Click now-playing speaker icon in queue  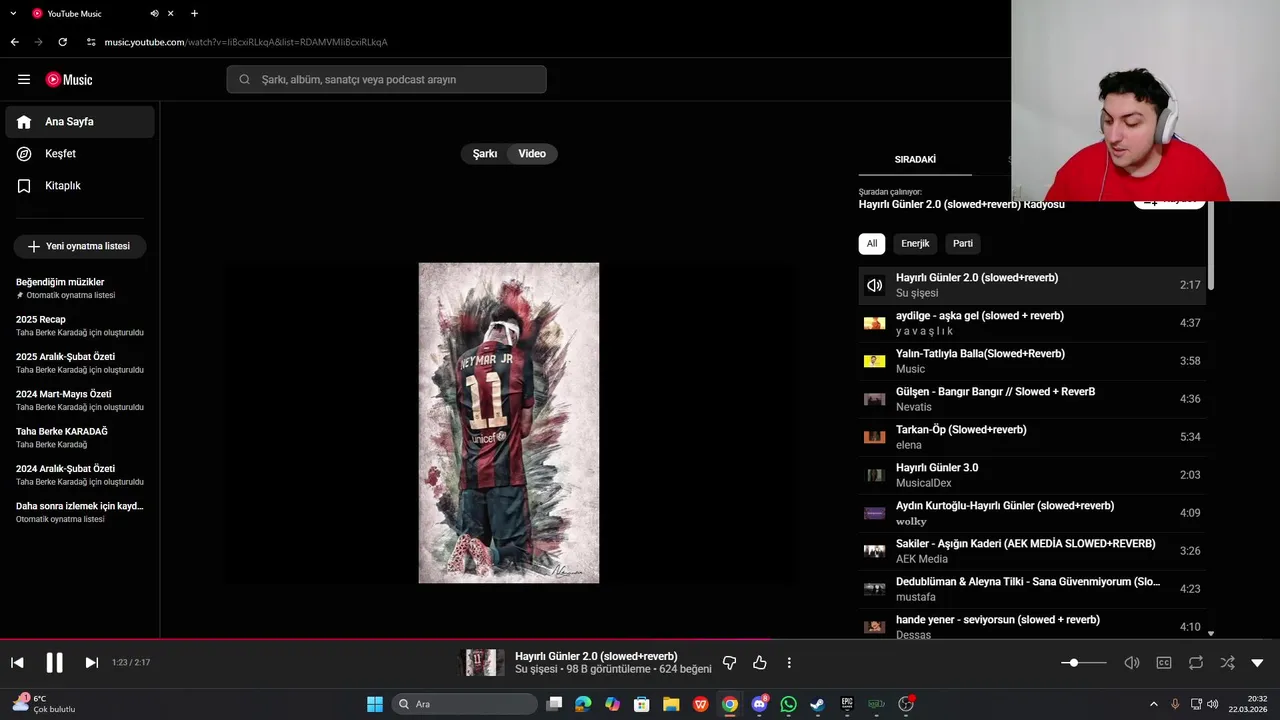point(875,285)
